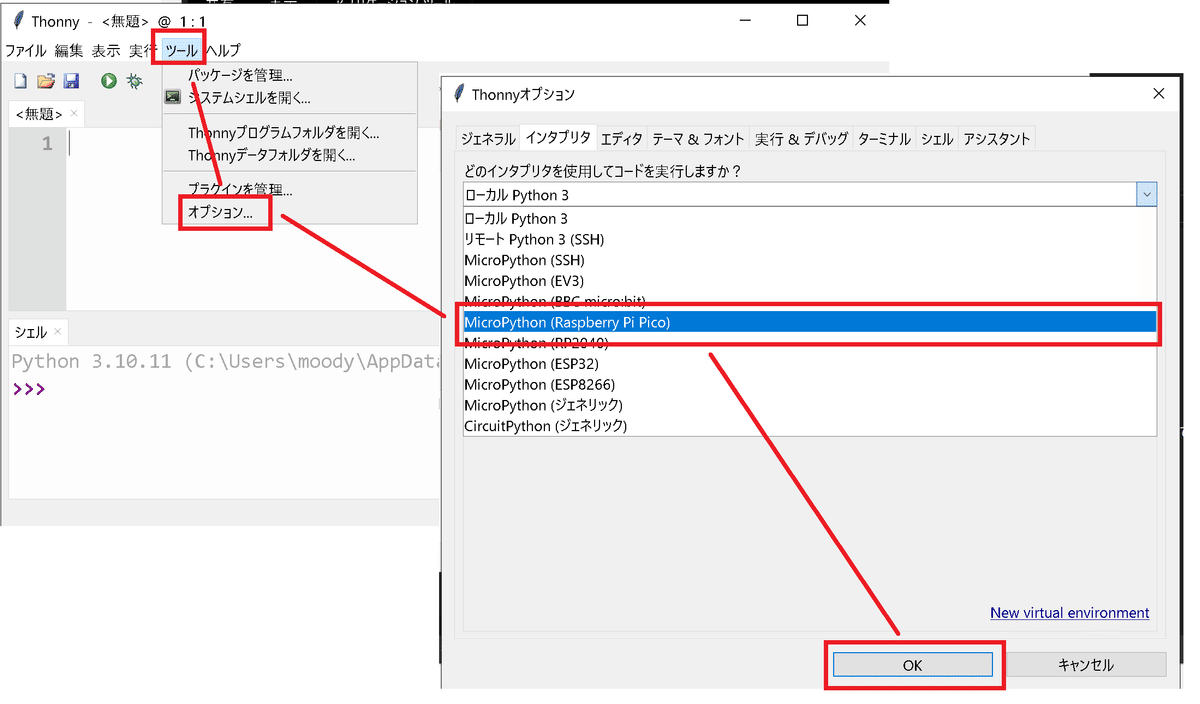This screenshot has height=704, width=1200.
Task: Open the New virtual environment link
Action: pos(1069,613)
